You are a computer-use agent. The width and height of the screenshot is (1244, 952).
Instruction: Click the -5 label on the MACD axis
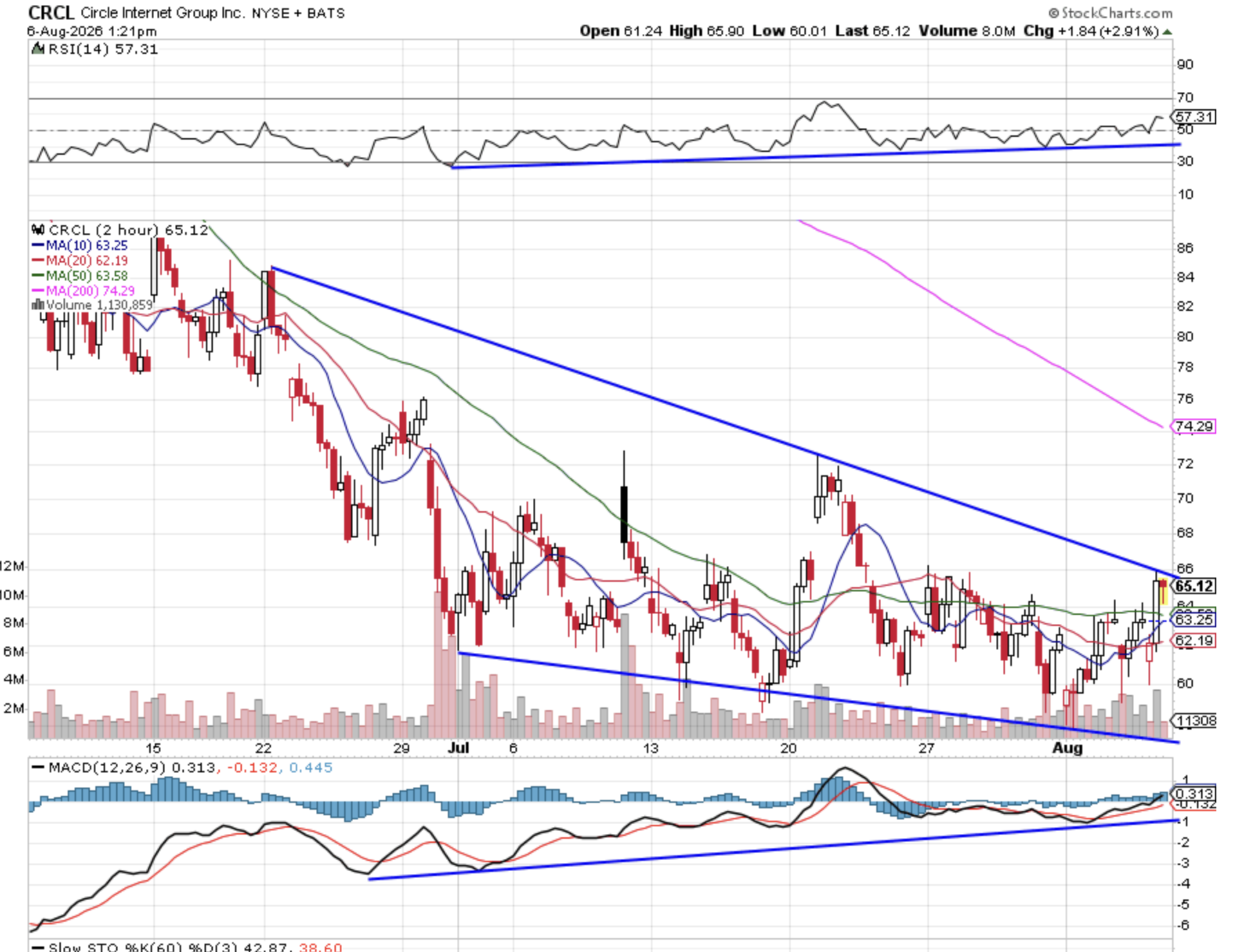point(1183,904)
